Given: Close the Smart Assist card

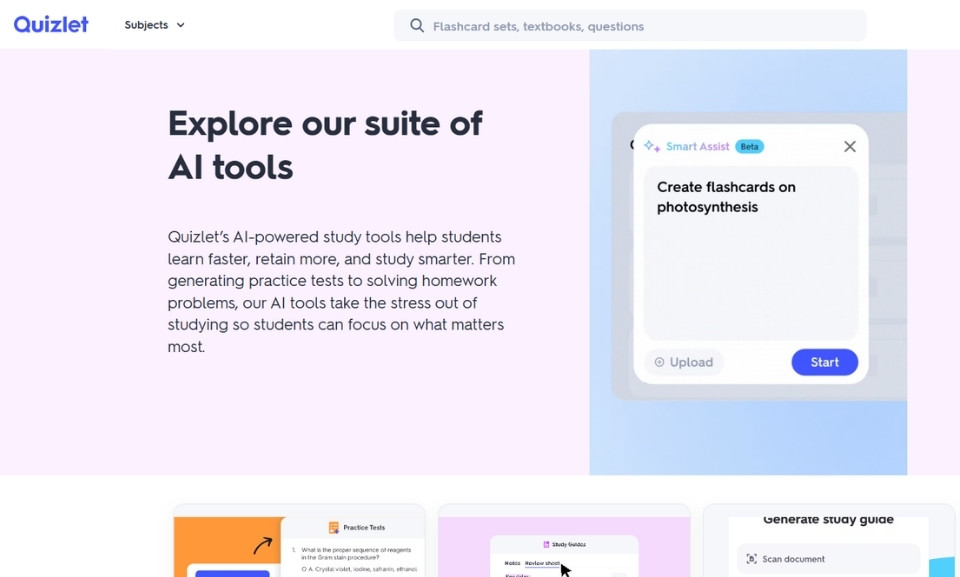Looking at the screenshot, I should 850,146.
